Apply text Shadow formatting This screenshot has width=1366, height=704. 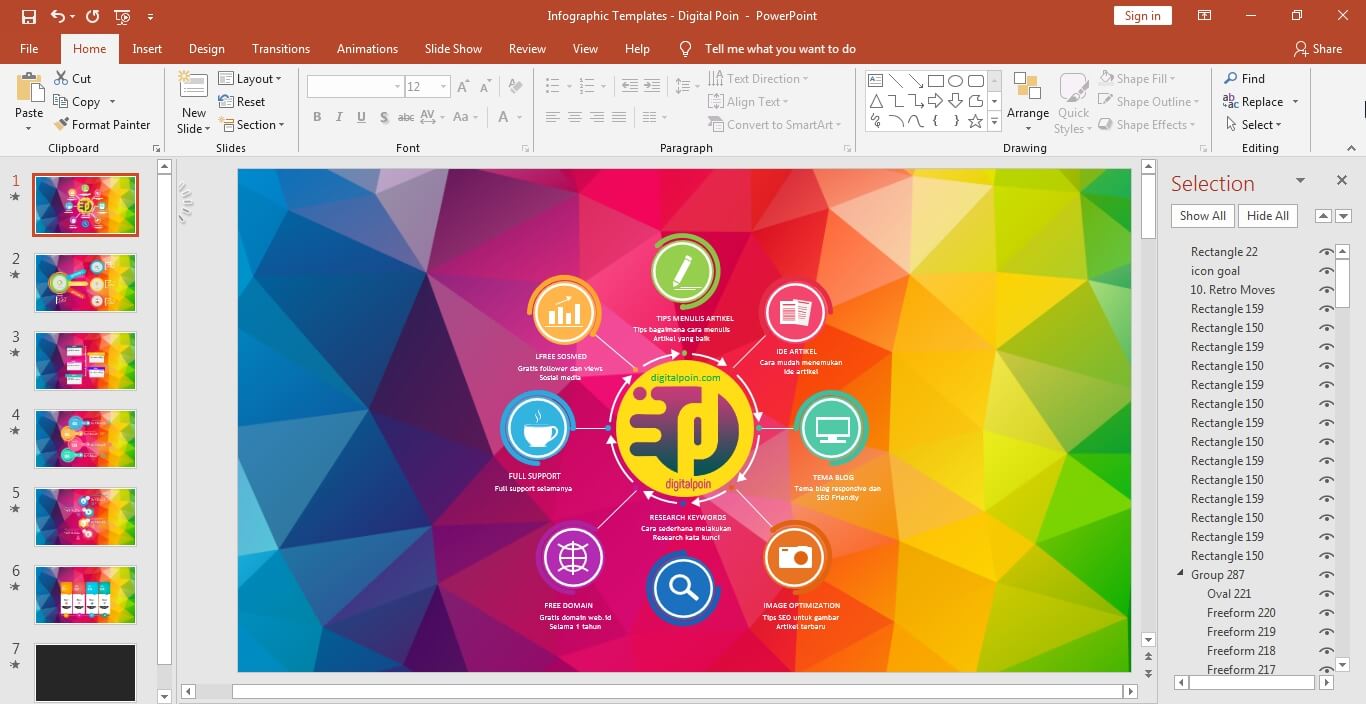(x=383, y=117)
